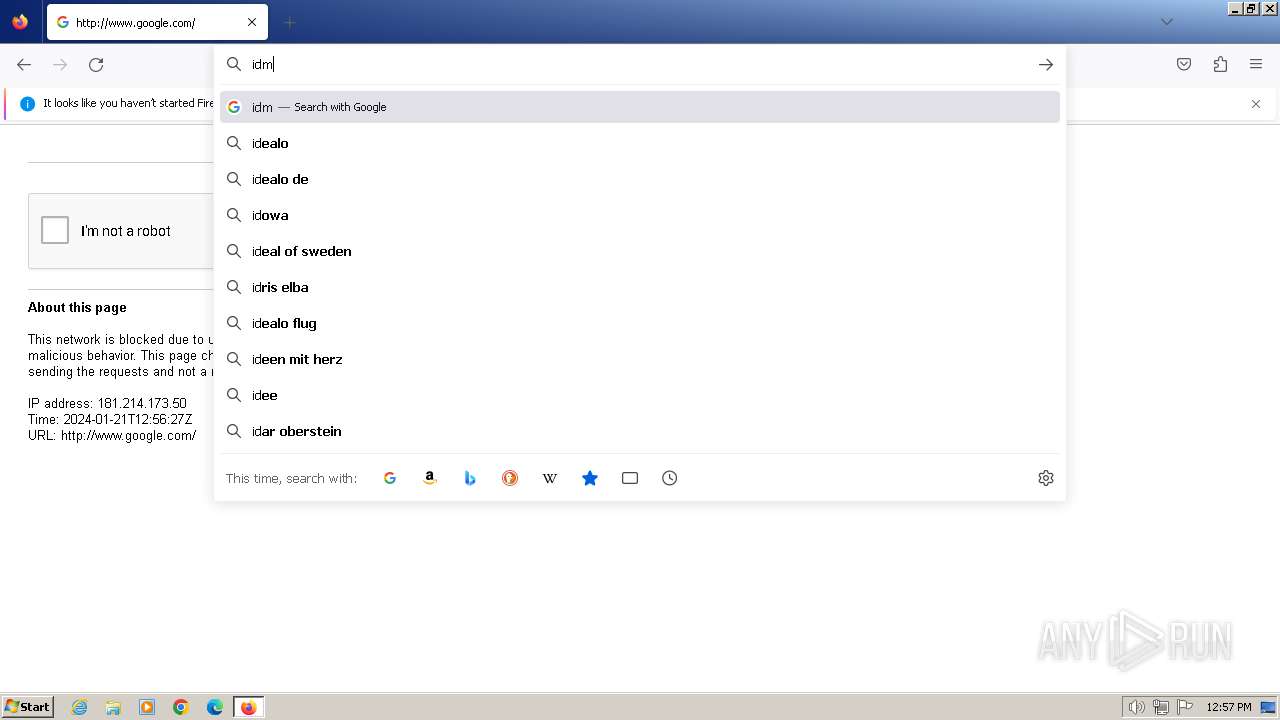Open the Firefox application menu
The height and width of the screenshot is (720, 1280).
1256,64
